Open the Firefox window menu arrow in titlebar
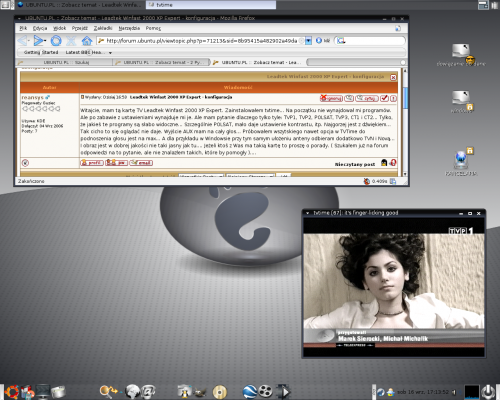This screenshot has height=400, width=500. tap(19, 18)
